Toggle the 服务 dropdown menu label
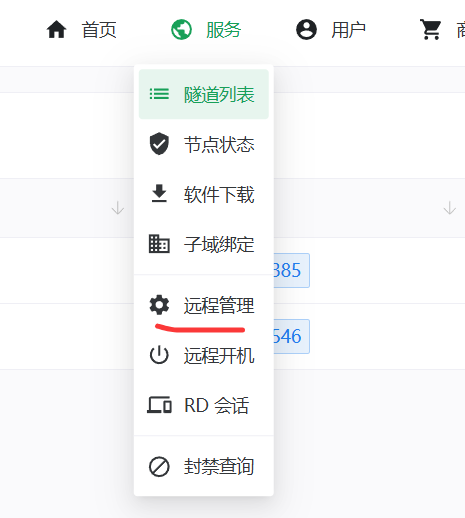This screenshot has width=465, height=518. [x=223, y=30]
